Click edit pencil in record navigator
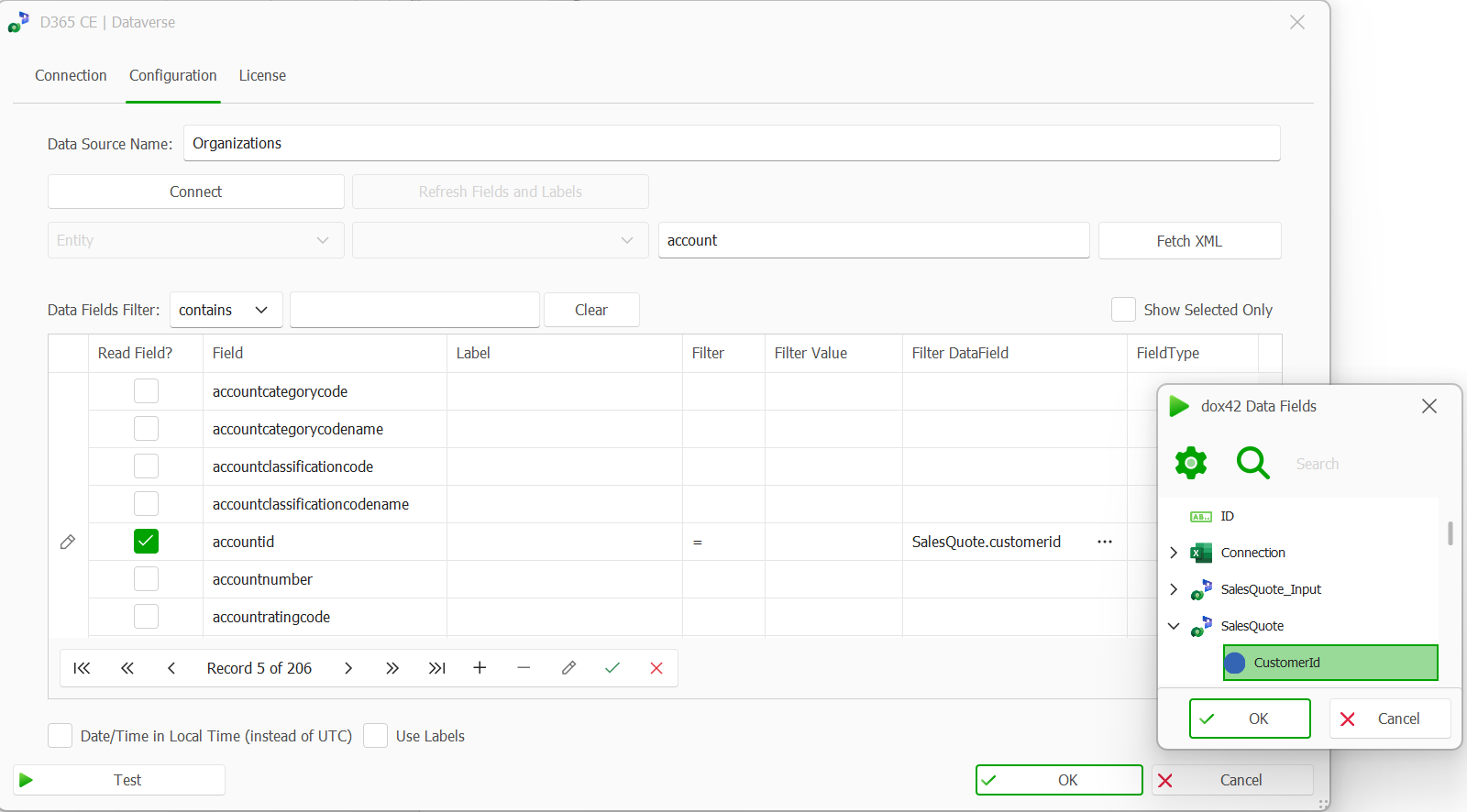Screen dimensions: 1467x812 [568, 668]
